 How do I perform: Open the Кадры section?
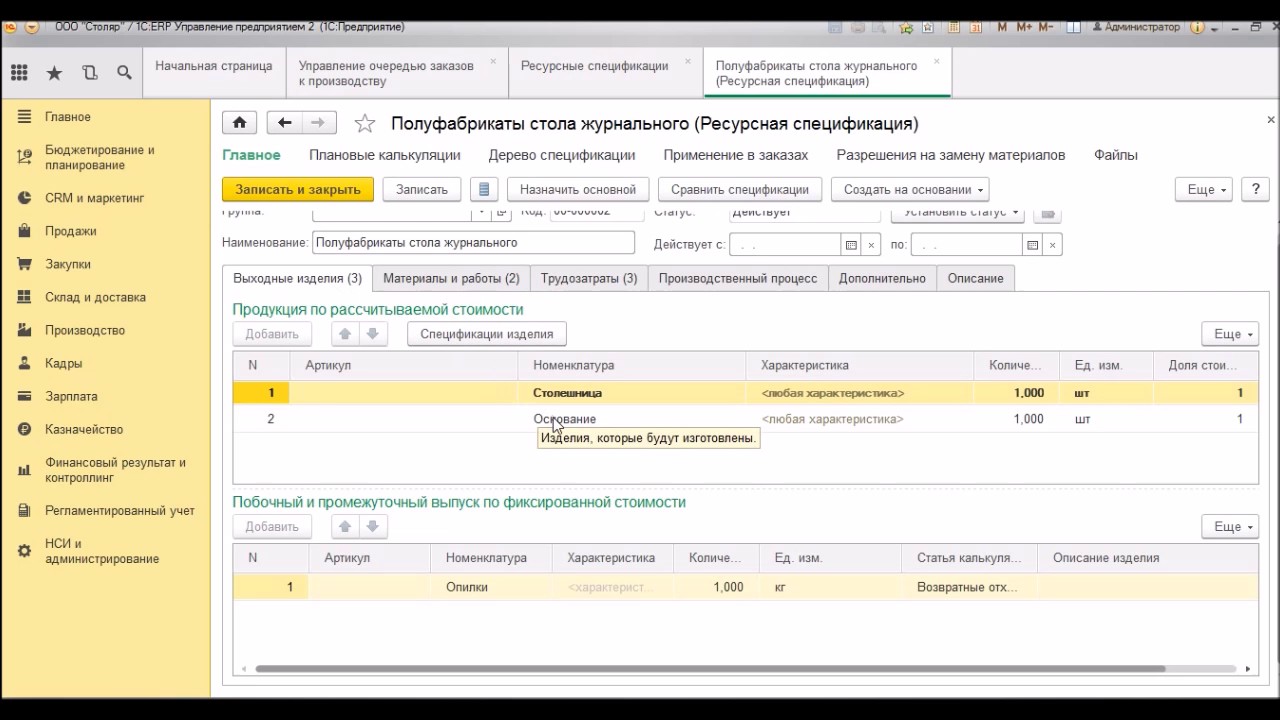(63, 363)
